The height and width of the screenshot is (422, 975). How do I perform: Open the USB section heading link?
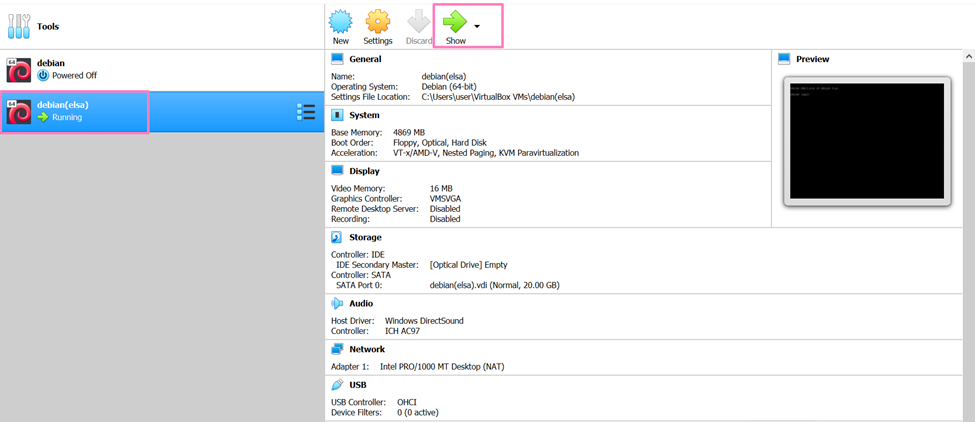pyautogui.click(x=358, y=385)
